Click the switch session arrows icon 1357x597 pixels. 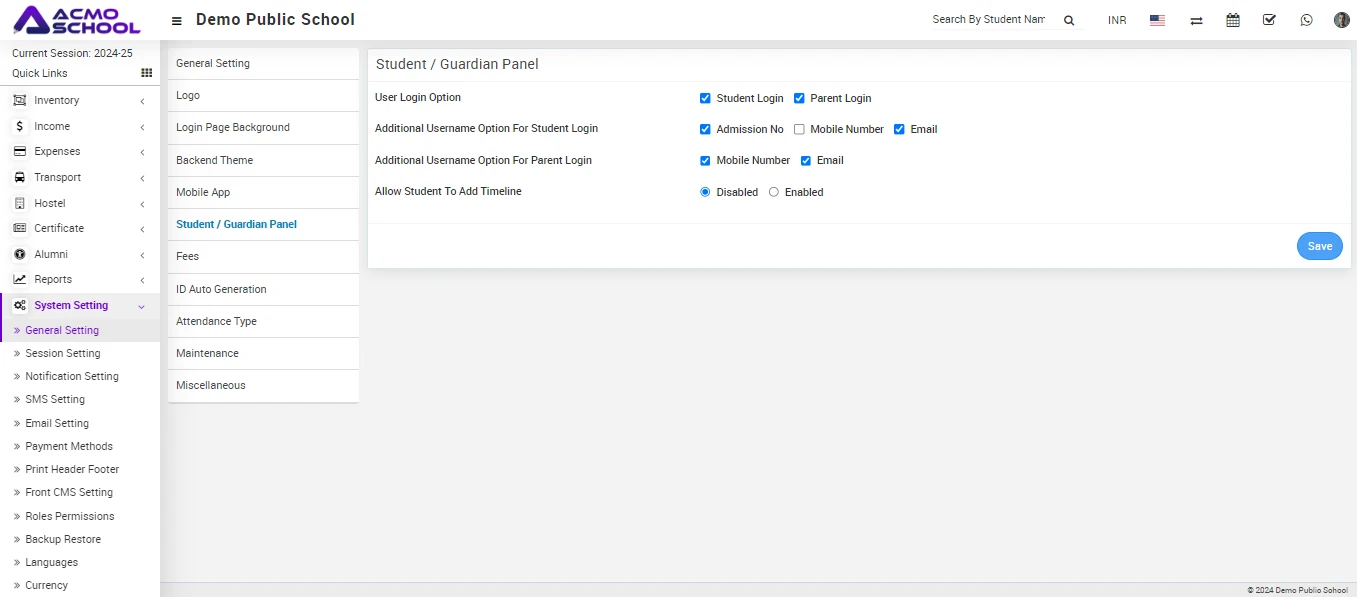click(x=1196, y=20)
